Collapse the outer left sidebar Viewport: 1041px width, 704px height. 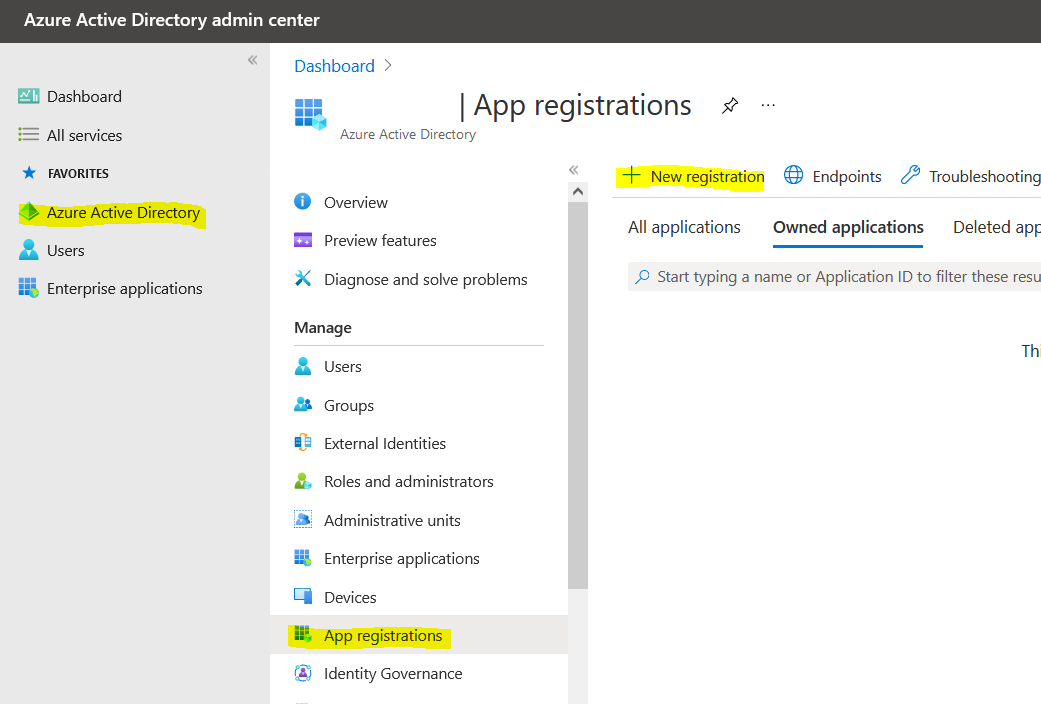(x=252, y=60)
